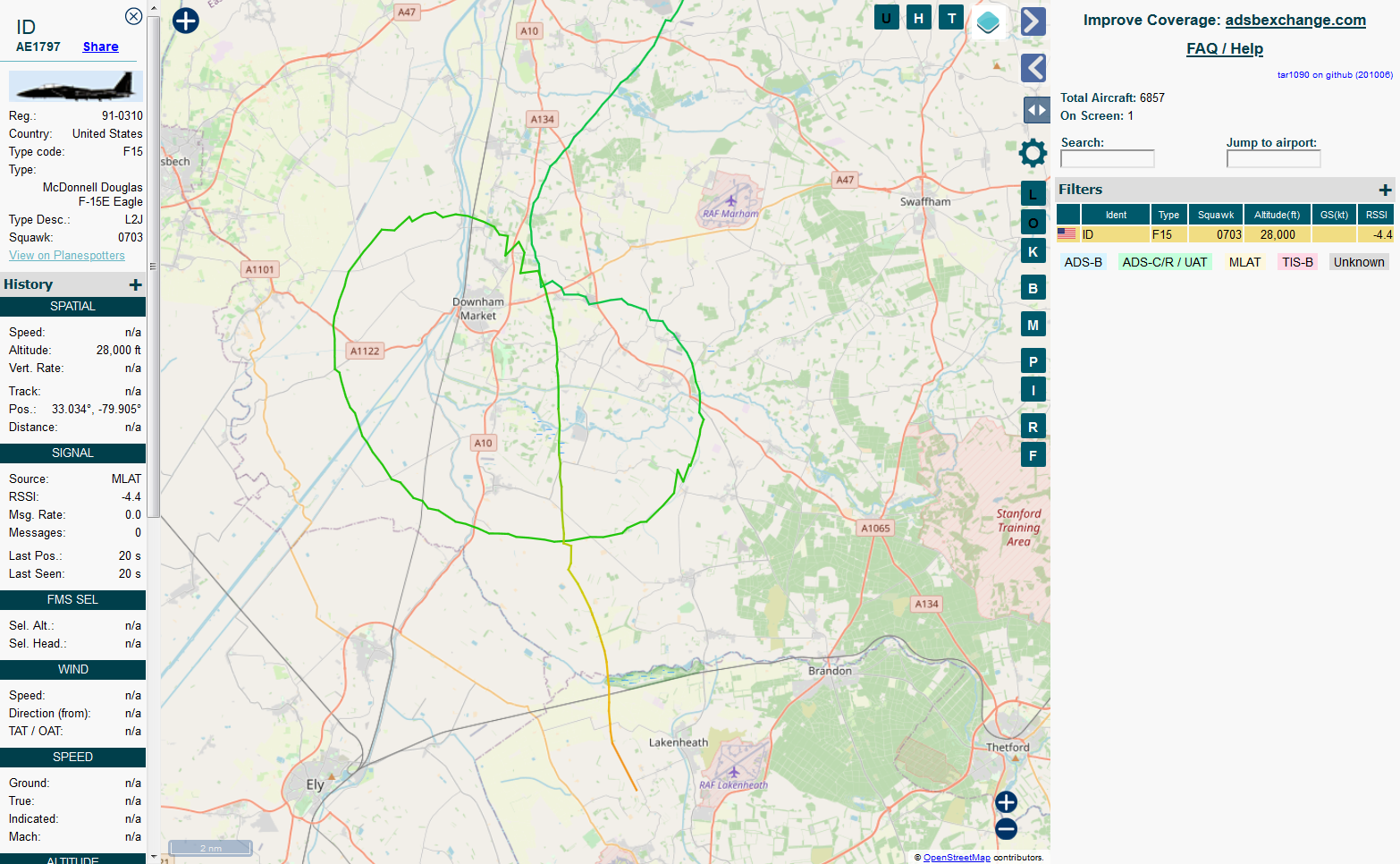
Task: Click the AE1797 hex code
Action: pos(38,47)
